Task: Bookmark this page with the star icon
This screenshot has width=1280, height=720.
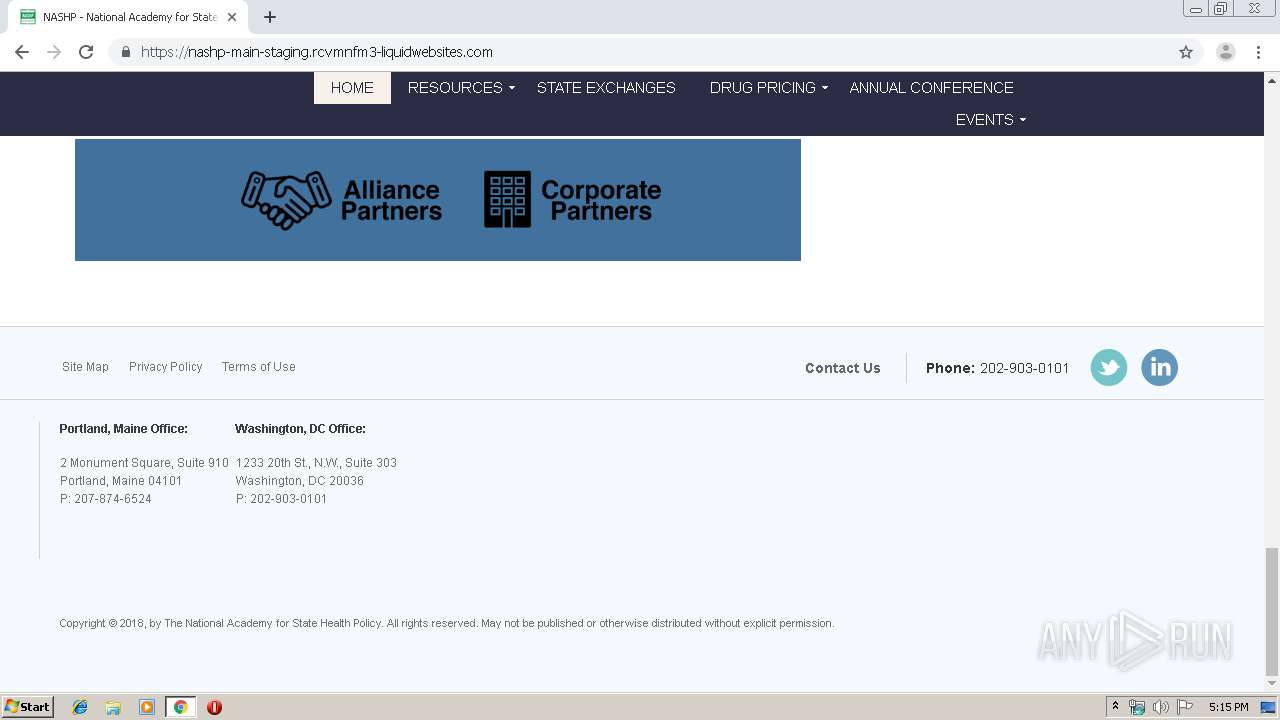Action: [1186, 52]
